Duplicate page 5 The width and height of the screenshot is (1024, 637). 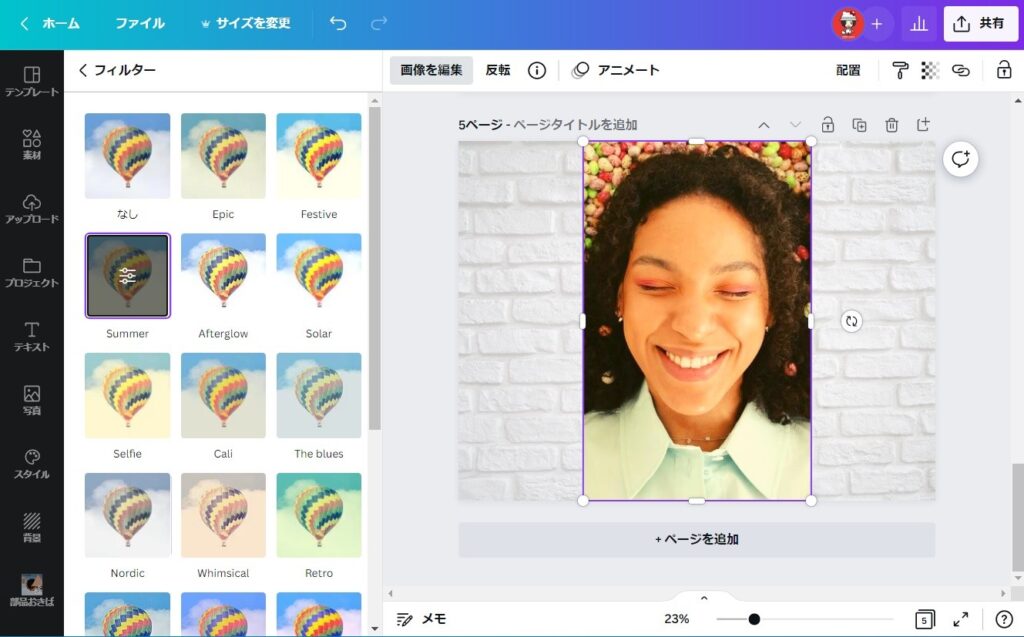pos(859,124)
